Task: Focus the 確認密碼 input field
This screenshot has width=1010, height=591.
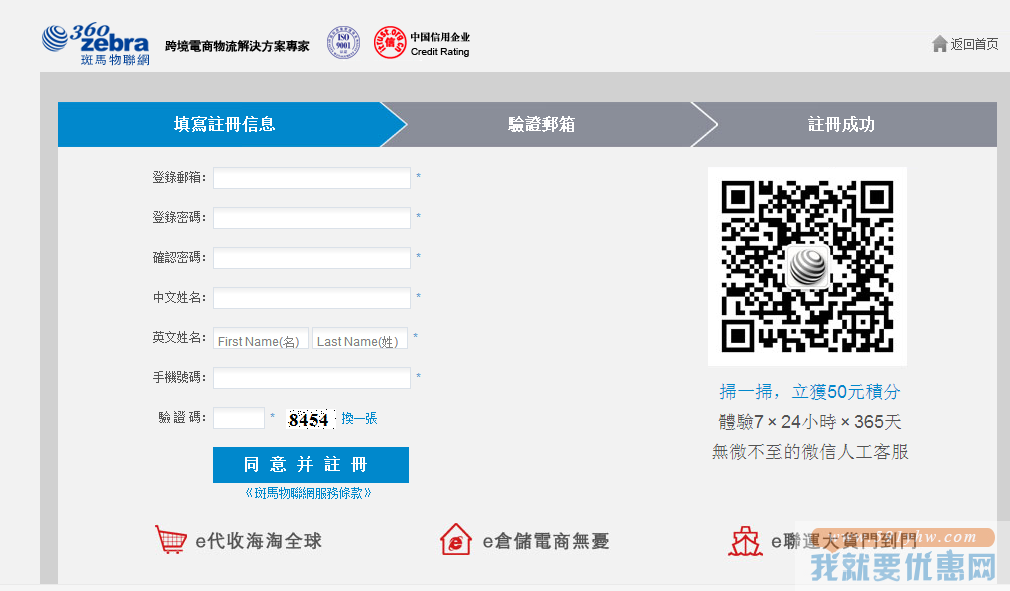Action: tap(312, 258)
